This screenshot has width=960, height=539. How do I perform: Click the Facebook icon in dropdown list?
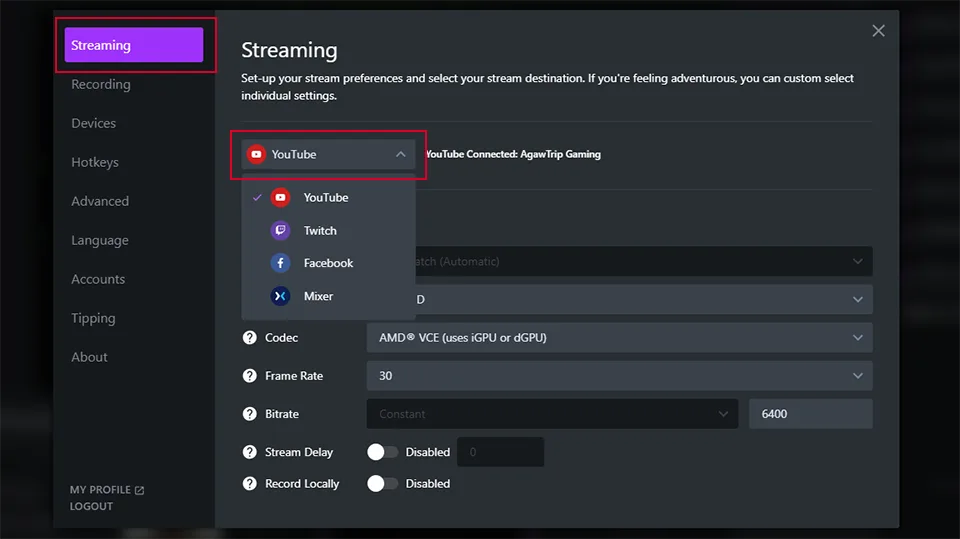click(x=280, y=263)
